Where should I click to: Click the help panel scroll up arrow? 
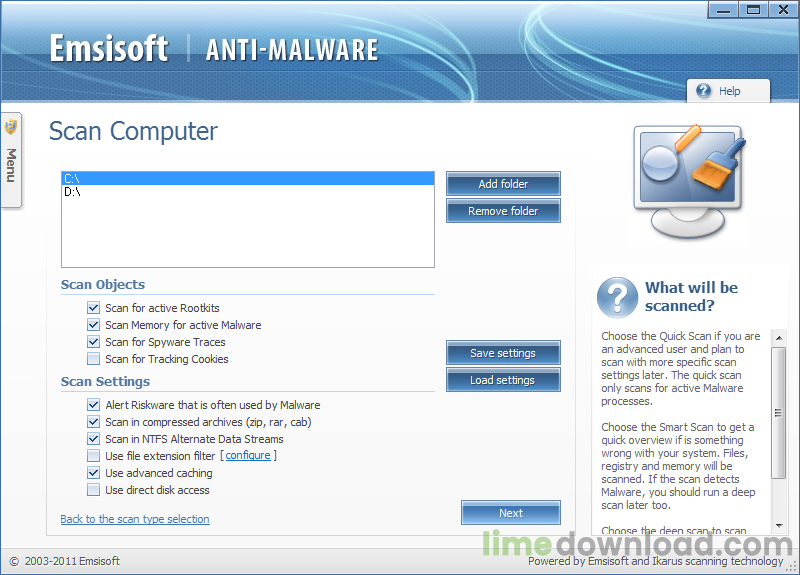[779, 337]
